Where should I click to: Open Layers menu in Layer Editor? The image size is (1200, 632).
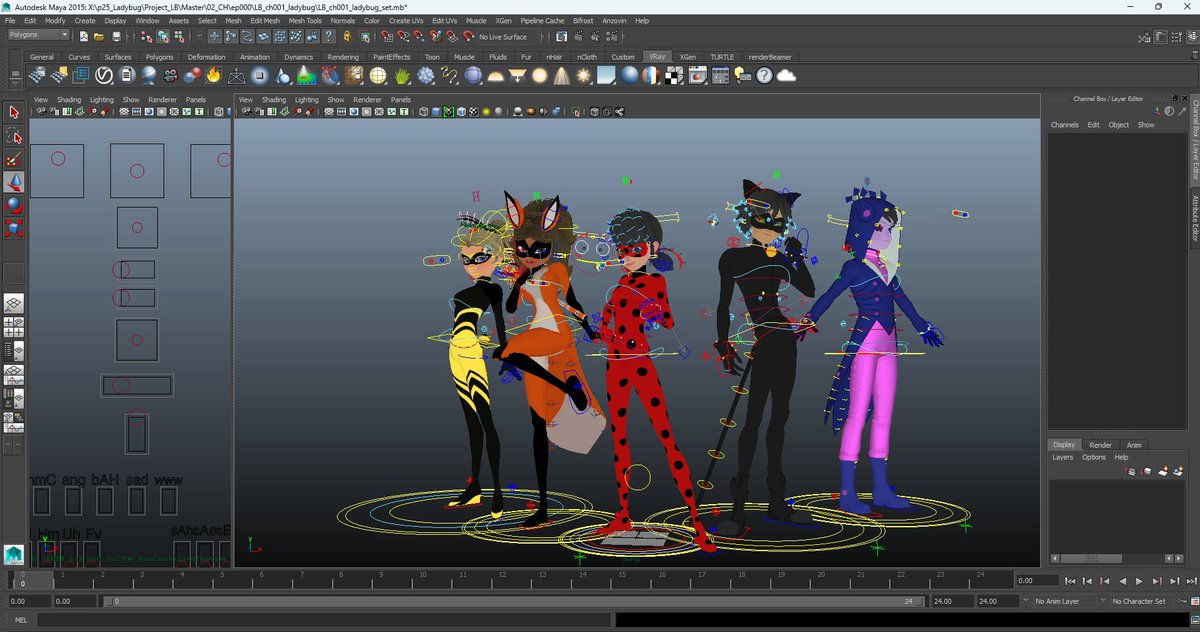click(x=1062, y=457)
